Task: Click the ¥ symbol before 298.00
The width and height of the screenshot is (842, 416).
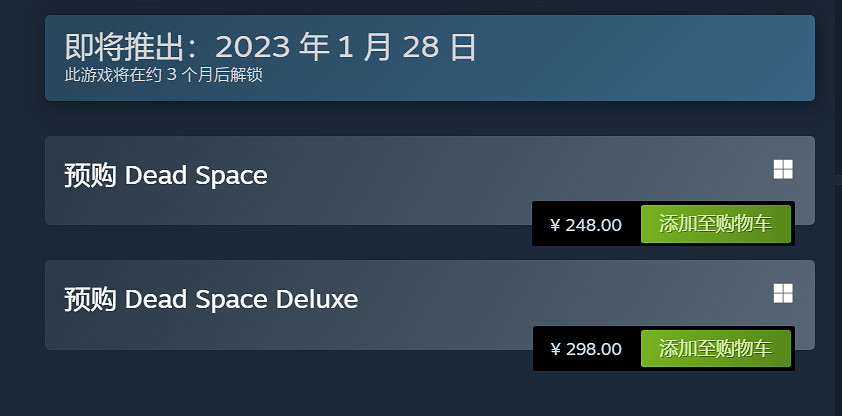Action: point(555,349)
